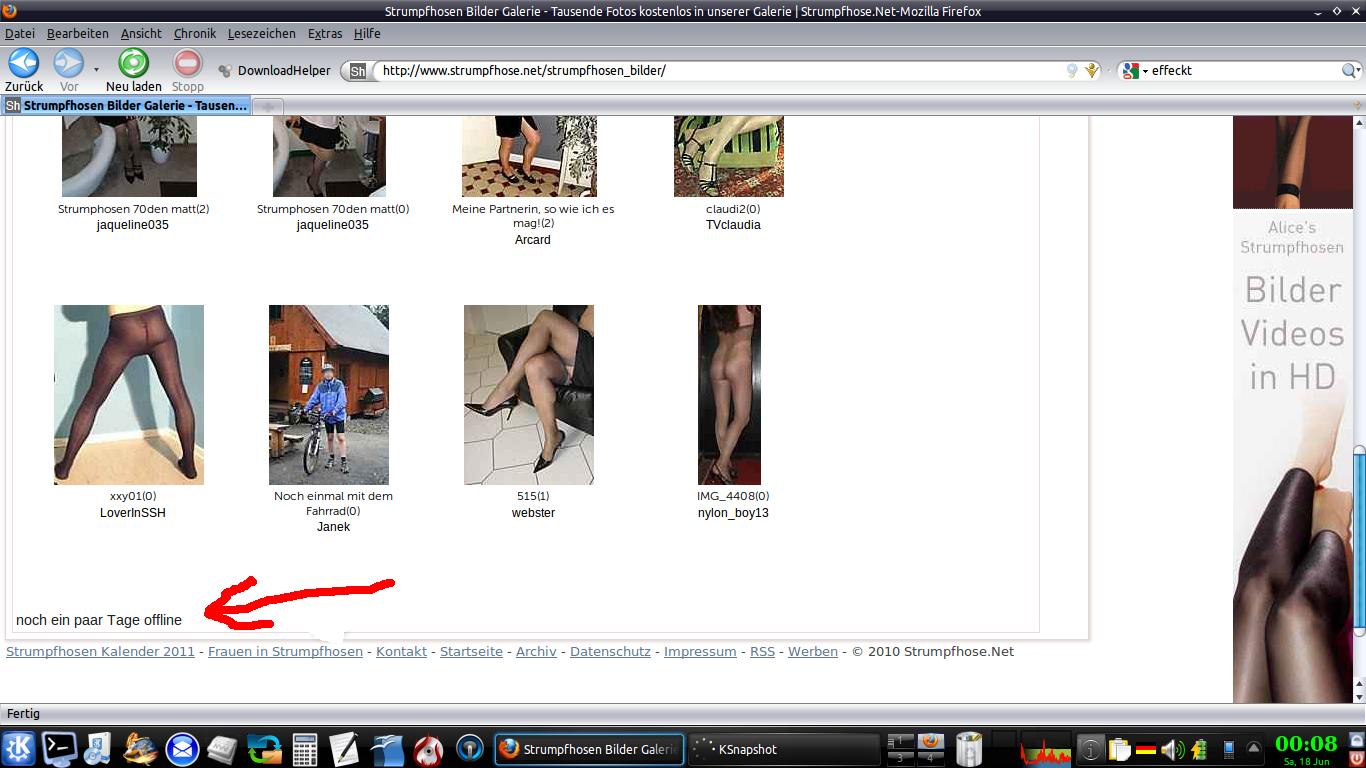Open the Lesezeichen menu
Screen dimensions: 1366x768
click(x=261, y=33)
